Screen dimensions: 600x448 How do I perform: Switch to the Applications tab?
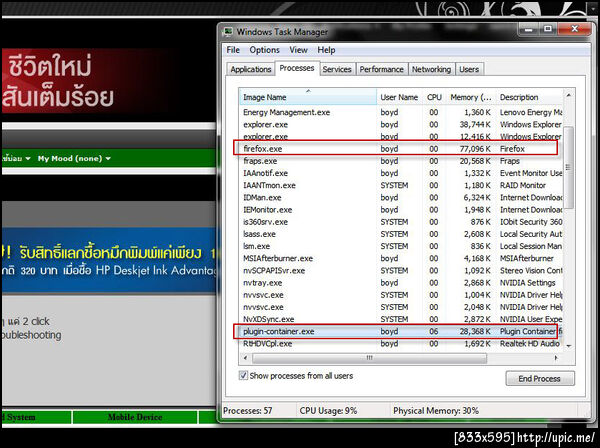tap(251, 69)
